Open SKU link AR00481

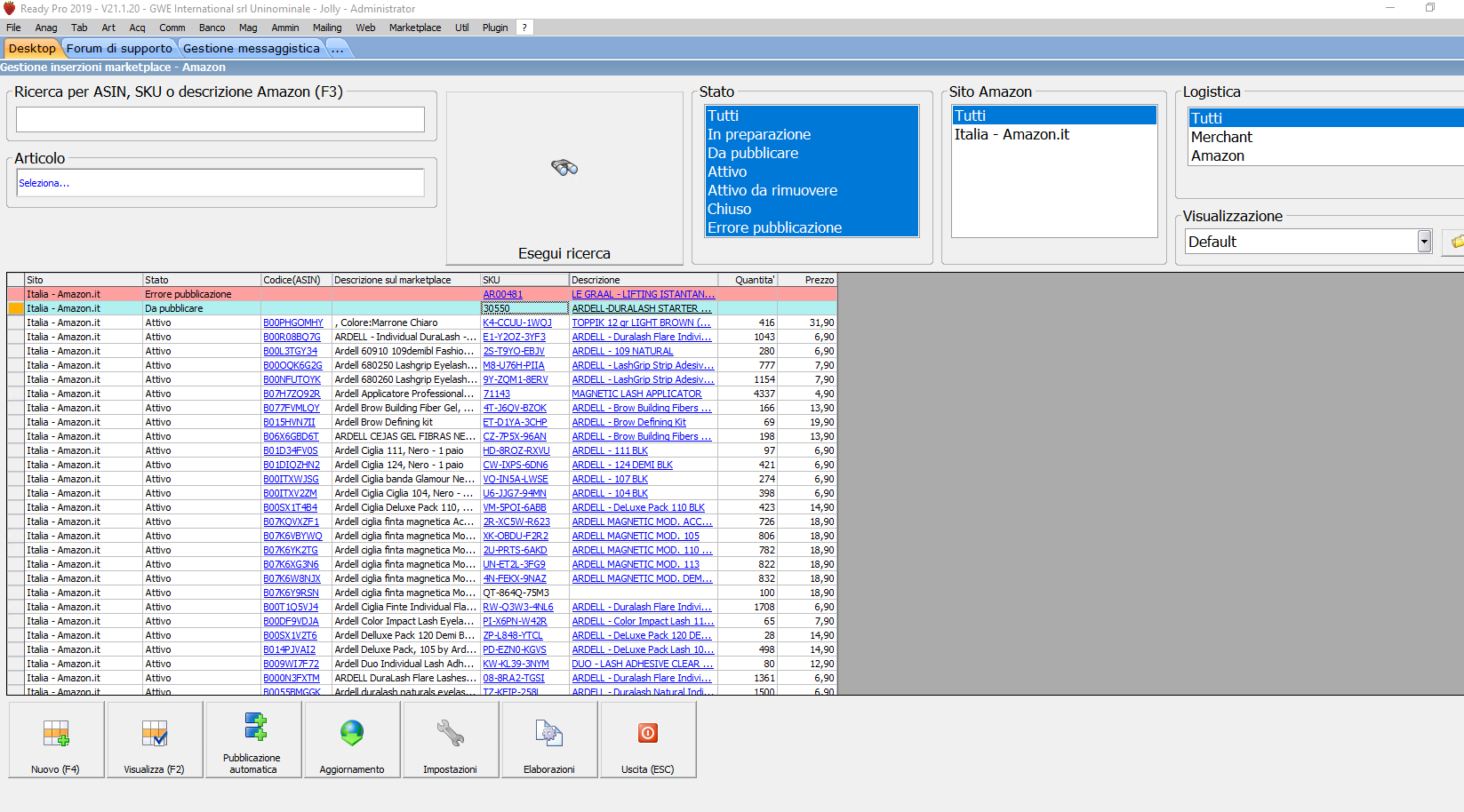click(503, 294)
